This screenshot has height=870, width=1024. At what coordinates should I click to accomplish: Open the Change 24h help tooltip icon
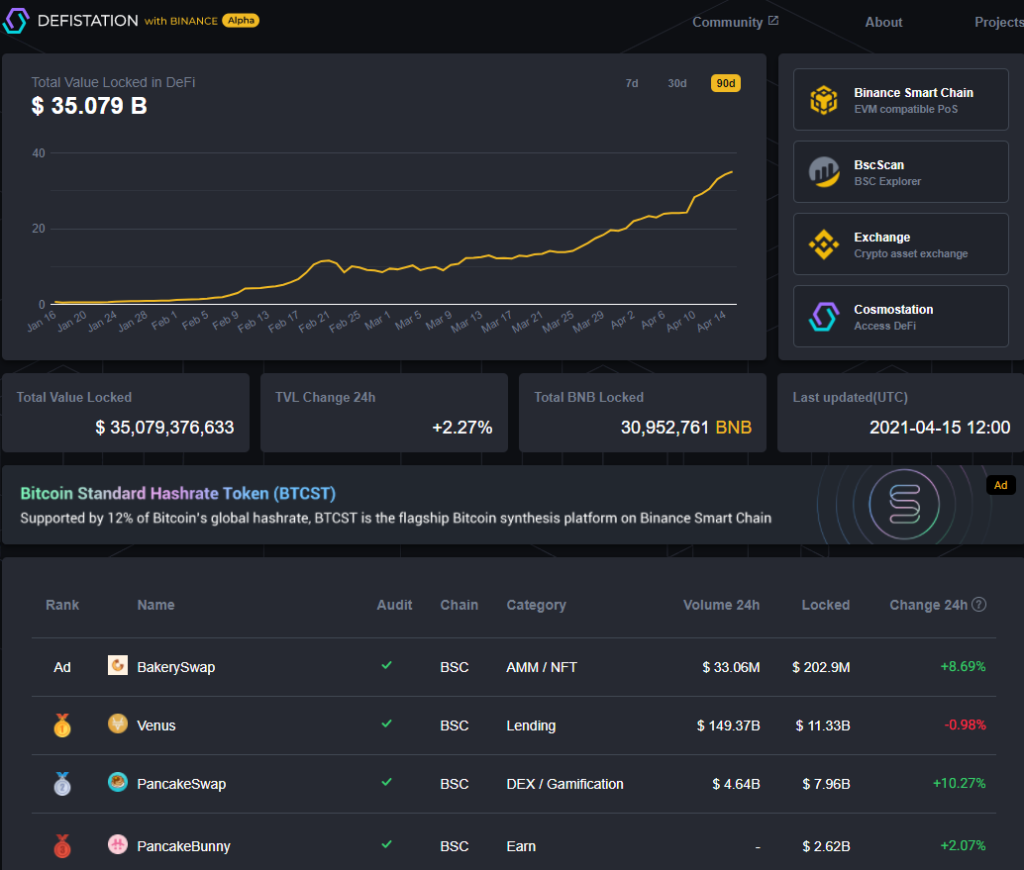coord(978,604)
